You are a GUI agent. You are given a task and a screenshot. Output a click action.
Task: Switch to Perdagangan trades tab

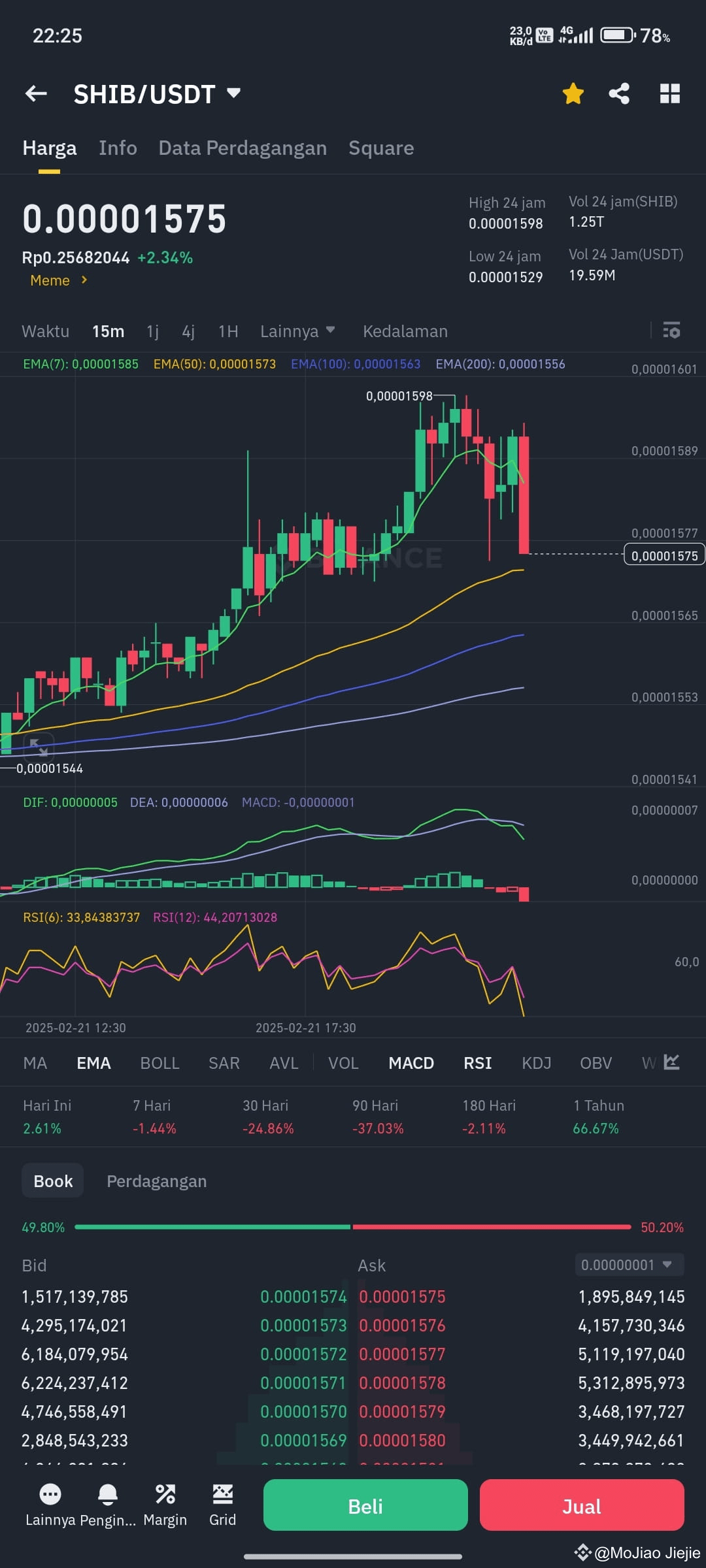coord(157,1181)
